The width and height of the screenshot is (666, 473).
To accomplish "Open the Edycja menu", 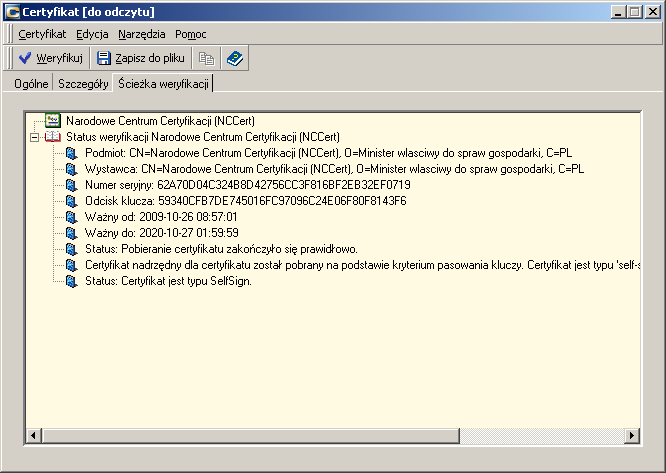I will (92, 34).
